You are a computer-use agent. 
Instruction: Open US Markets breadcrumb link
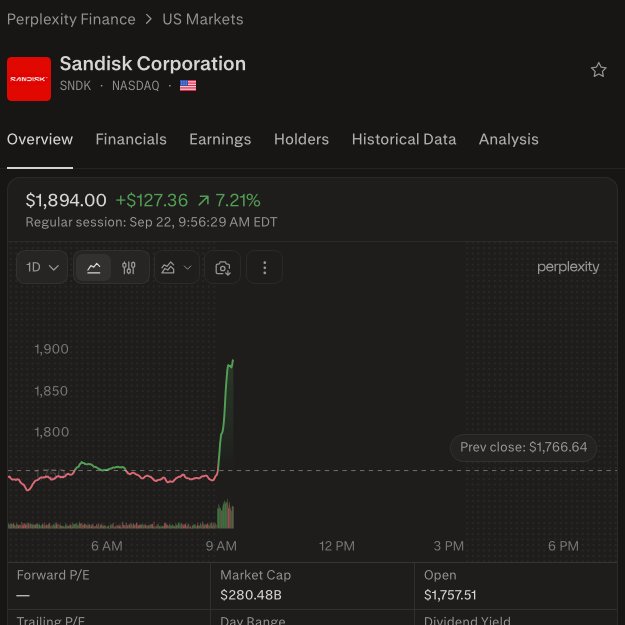pos(203,19)
